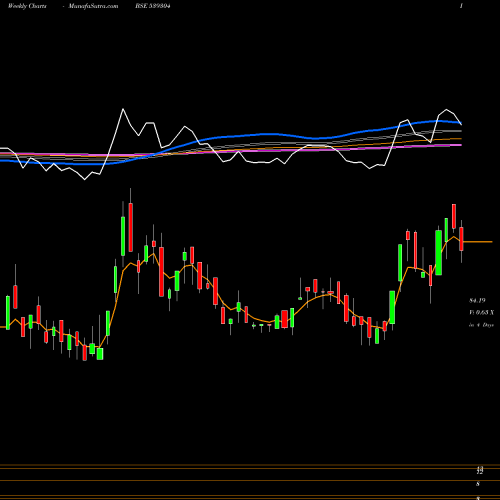Click the largest green candle near right side
Screen dimensions: 500x500
[439, 252]
